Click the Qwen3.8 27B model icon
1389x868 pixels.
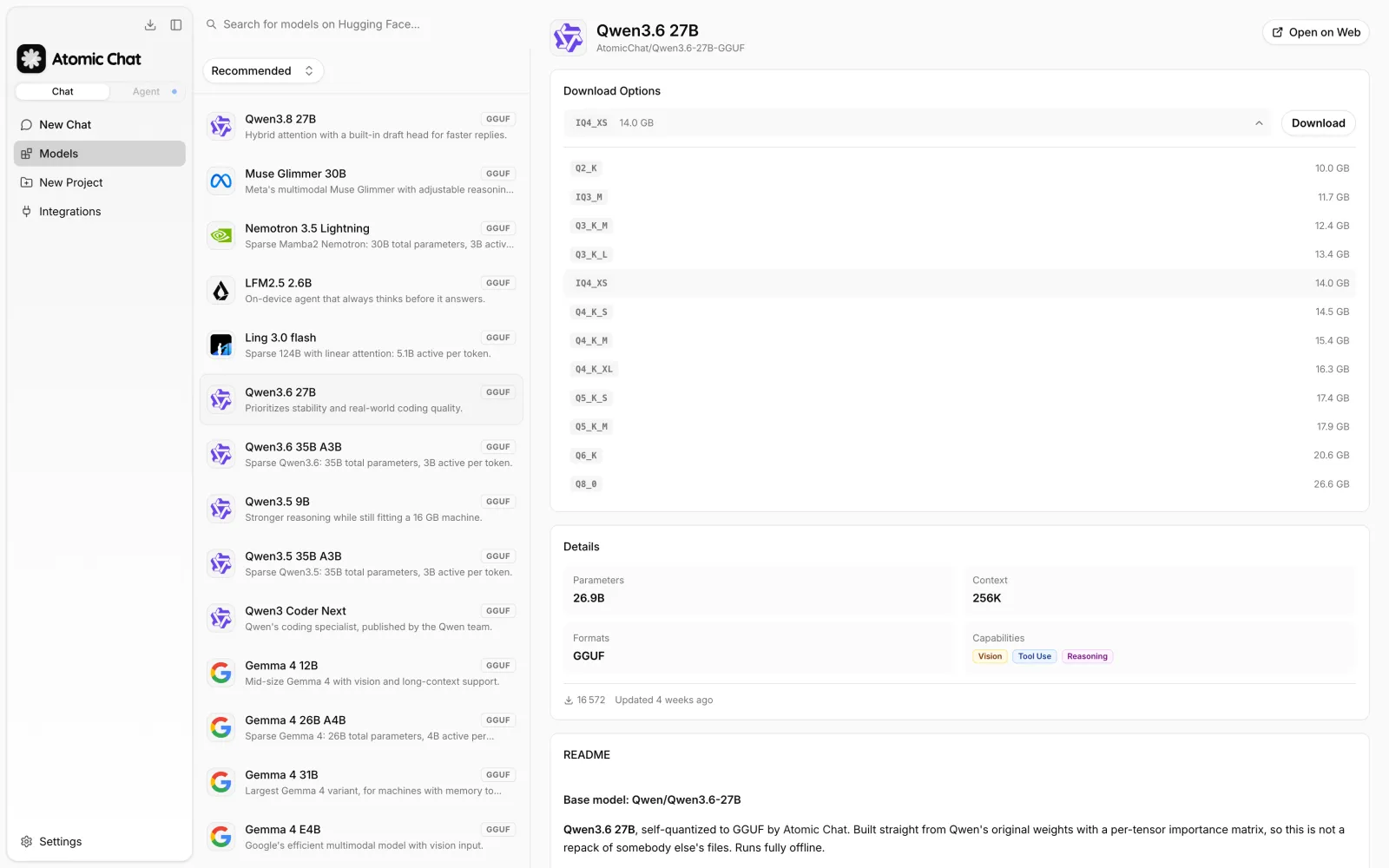[221, 127]
